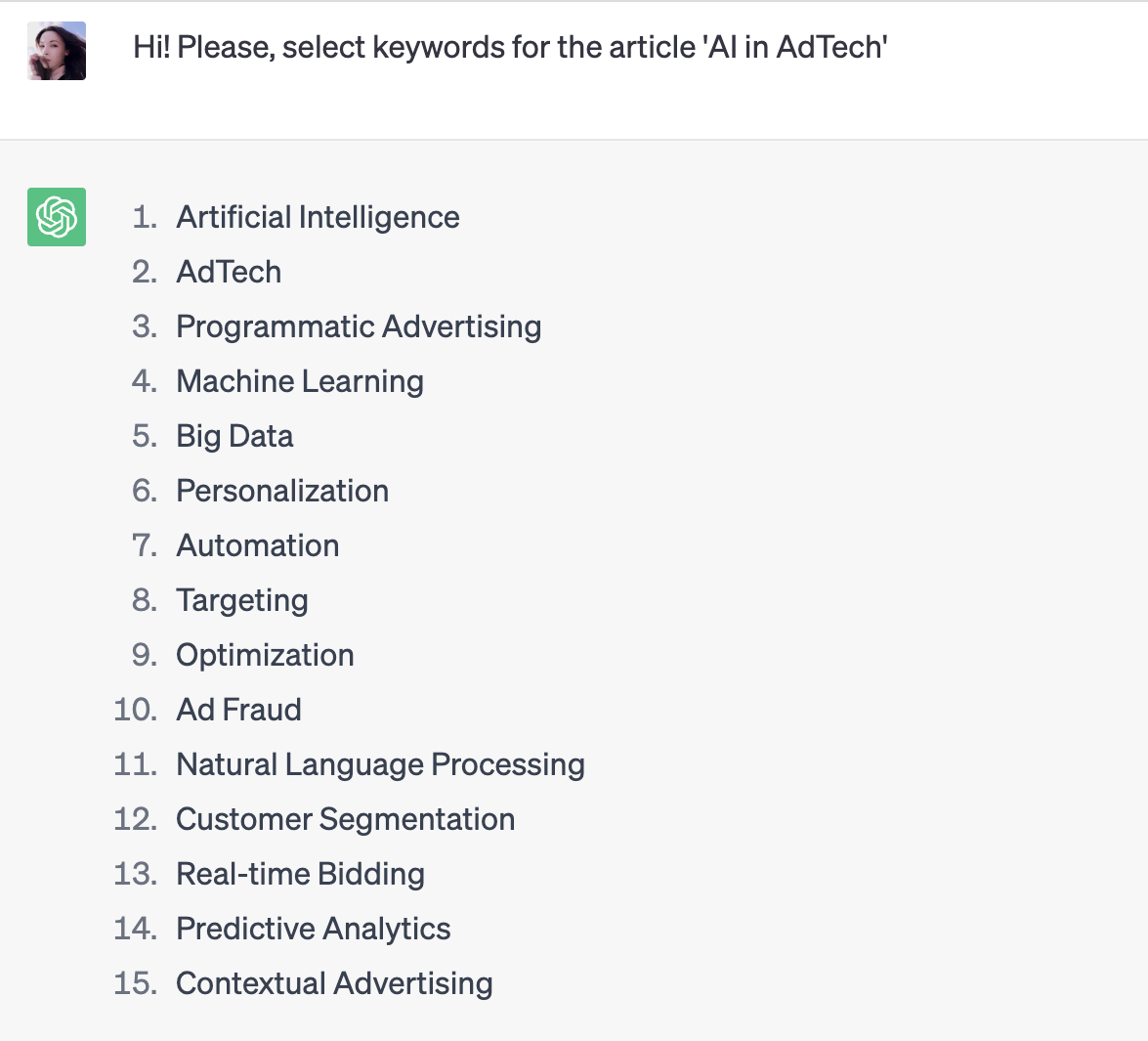
Task: Select 'Programmatic Advertising' in the list
Action: [359, 326]
